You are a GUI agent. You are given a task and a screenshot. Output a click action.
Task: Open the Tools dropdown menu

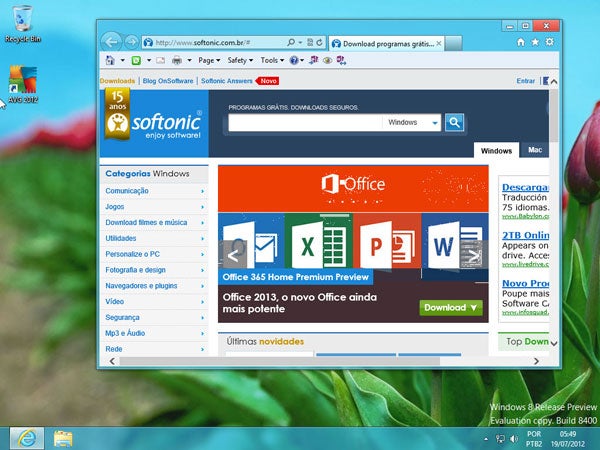(270, 60)
